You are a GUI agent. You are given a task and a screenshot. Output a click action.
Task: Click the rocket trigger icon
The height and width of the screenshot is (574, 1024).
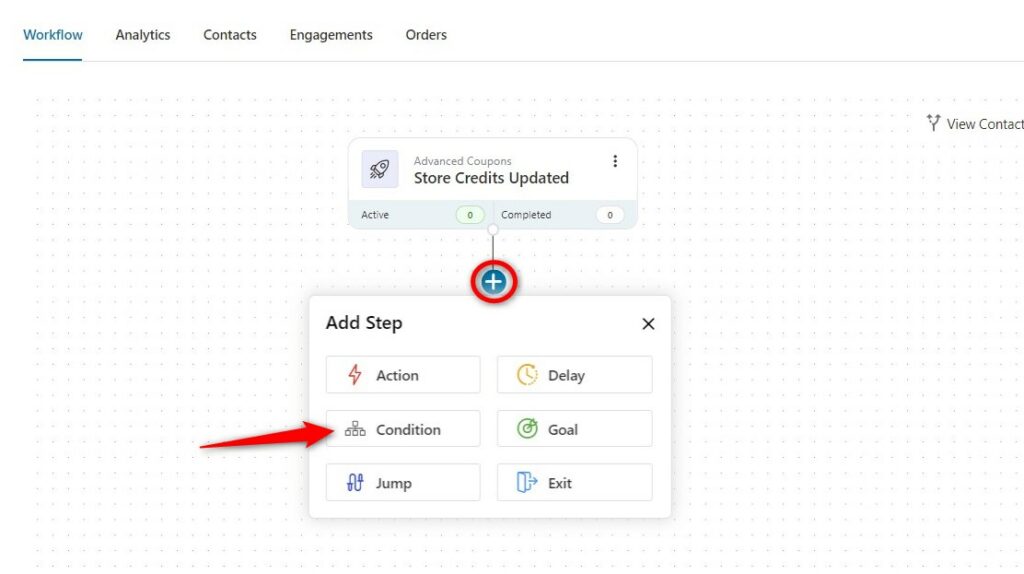point(379,169)
